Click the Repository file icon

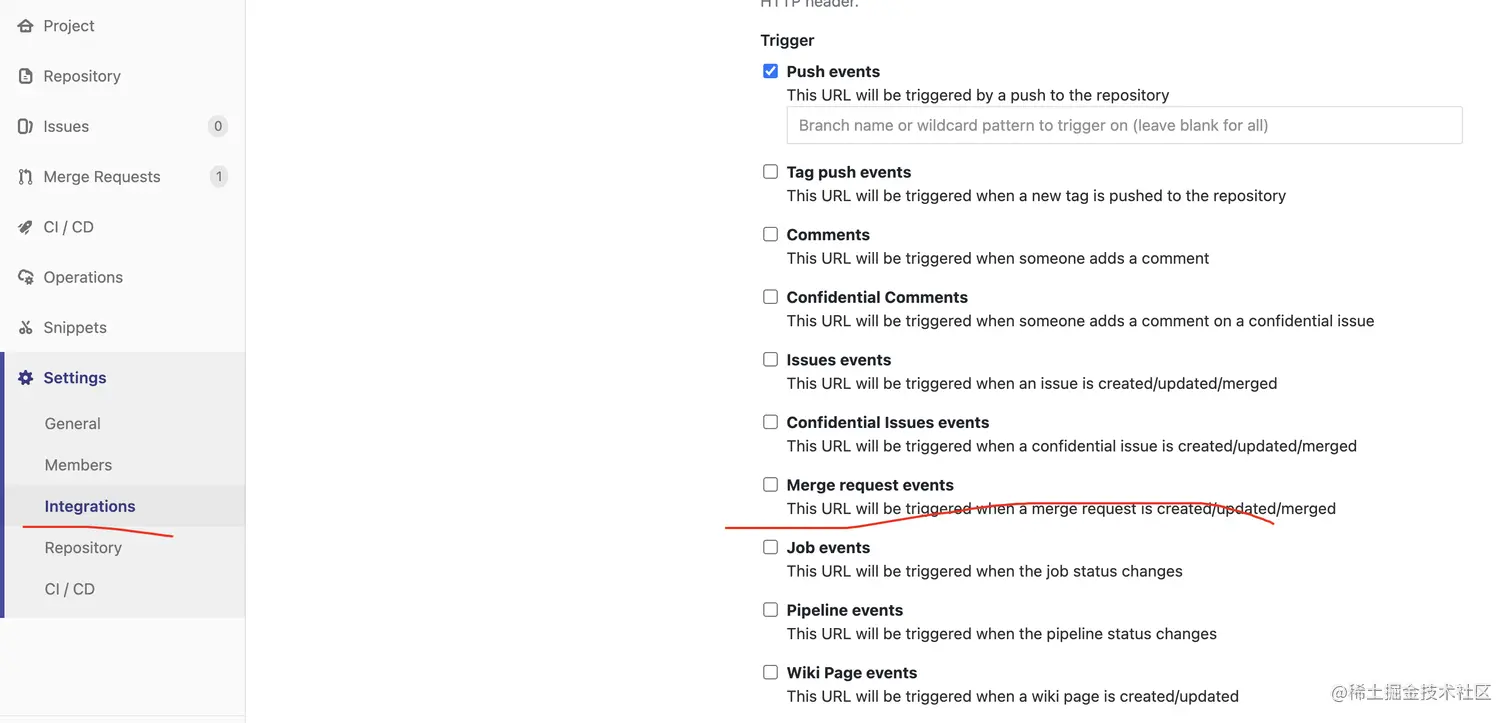pyautogui.click(x=26, y=76)
